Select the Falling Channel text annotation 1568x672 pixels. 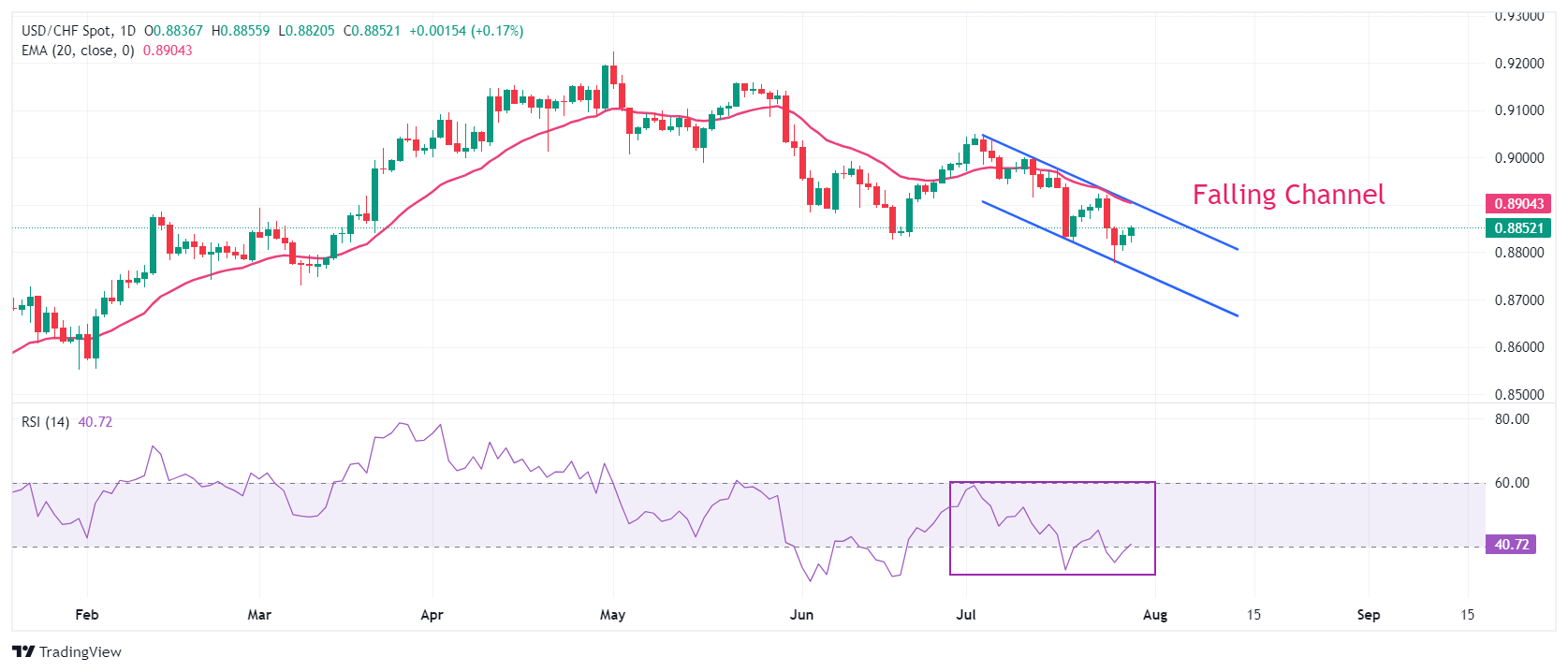pyautogui.click(x=1288, y=195)
